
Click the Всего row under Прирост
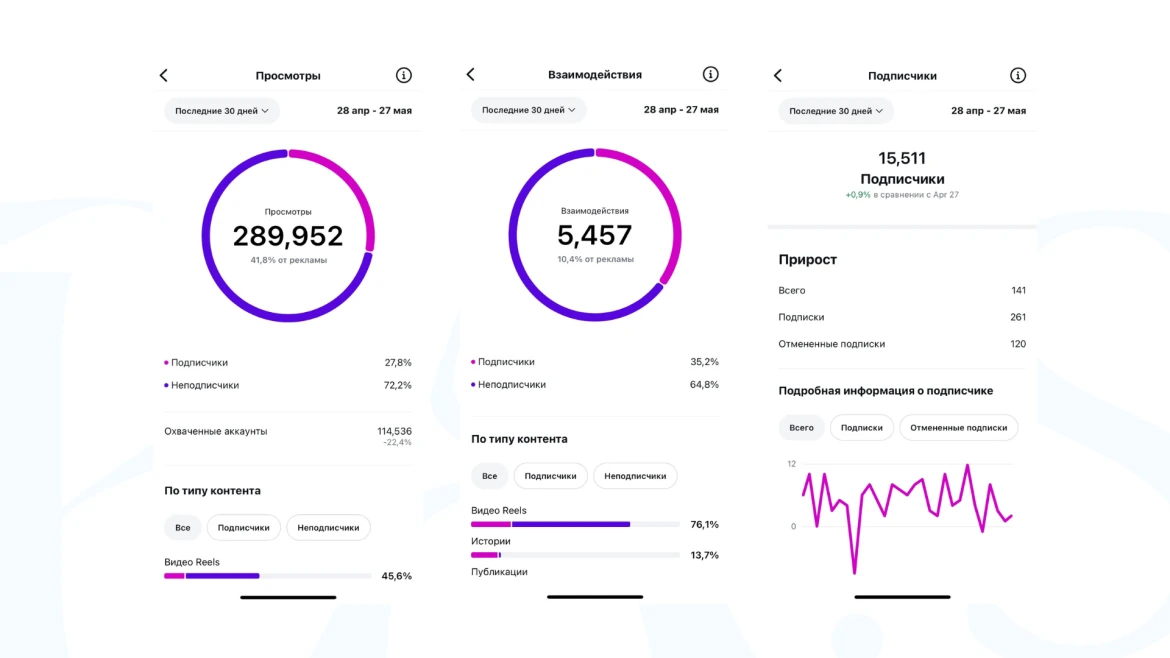point(902,290)
